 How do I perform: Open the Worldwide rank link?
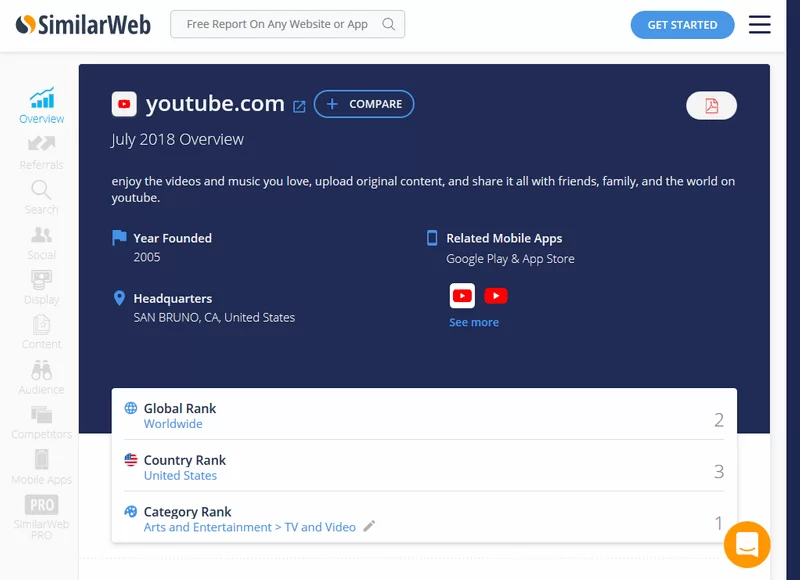[173, 424]
